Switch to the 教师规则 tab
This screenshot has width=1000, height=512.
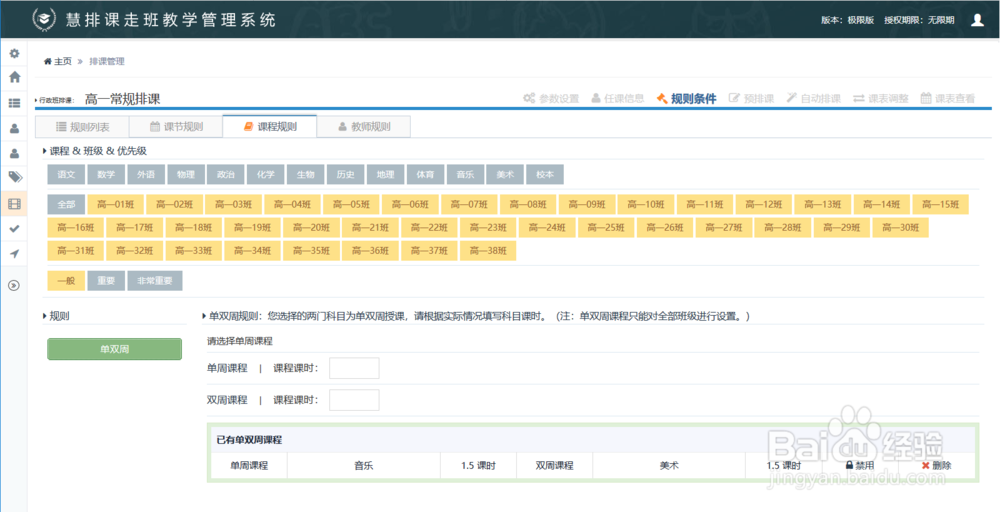[x=364, y=127]
